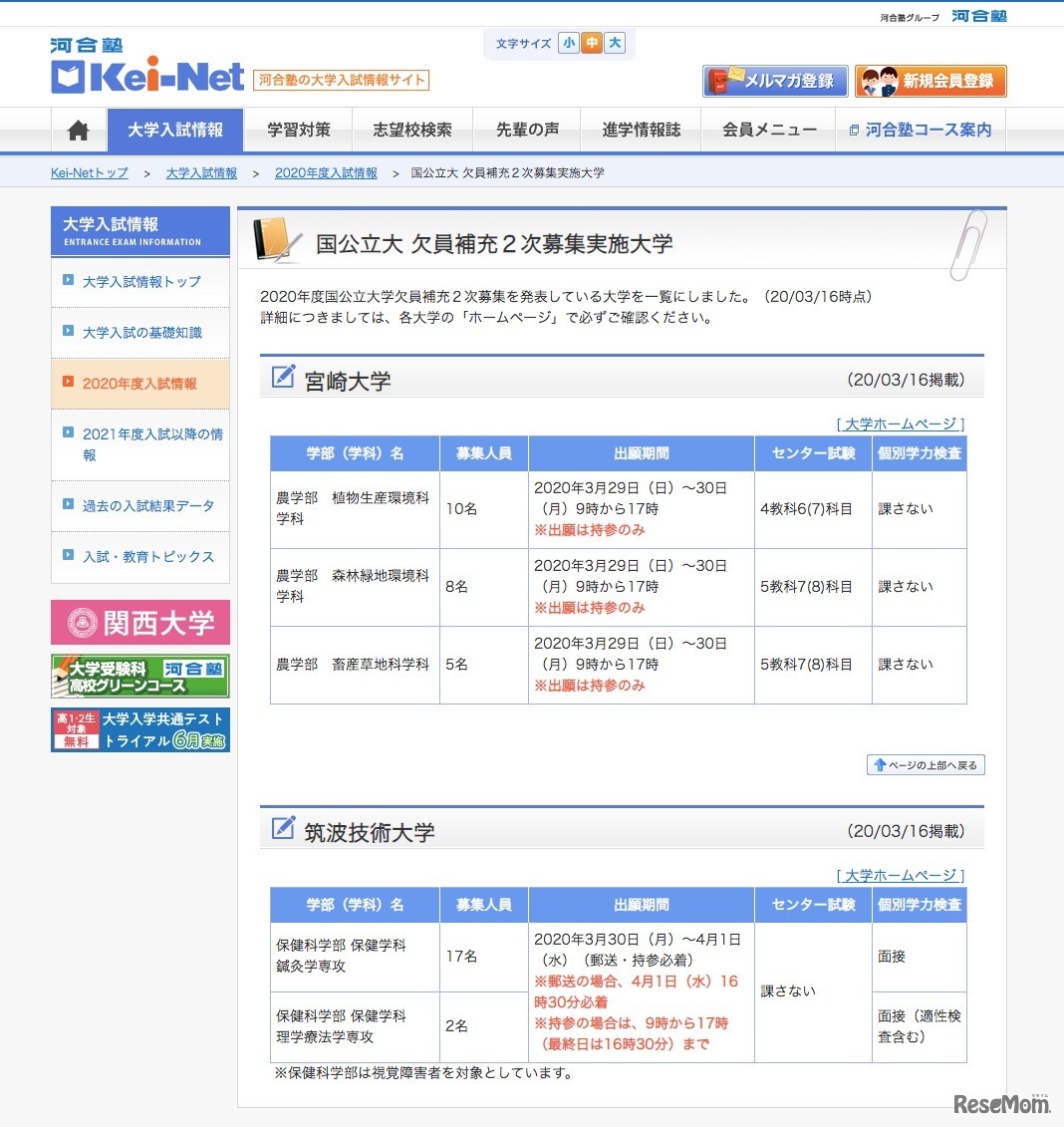The image size is (1064, 1127).
Task: Click the up arrow on ページの上部へ戻る
Action: click(x=881, y=764)
